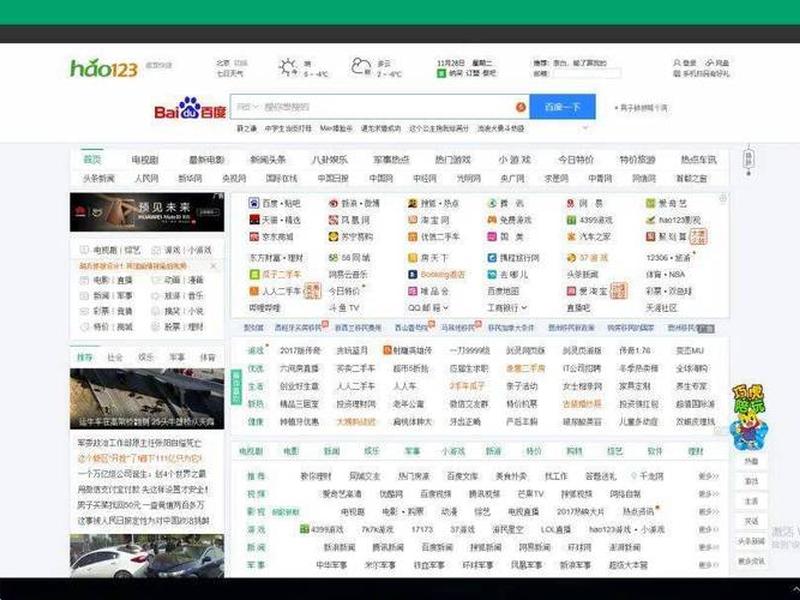Open the 天猫·精选 site icon
Viewport: 800px width, 600px height.
254,220
